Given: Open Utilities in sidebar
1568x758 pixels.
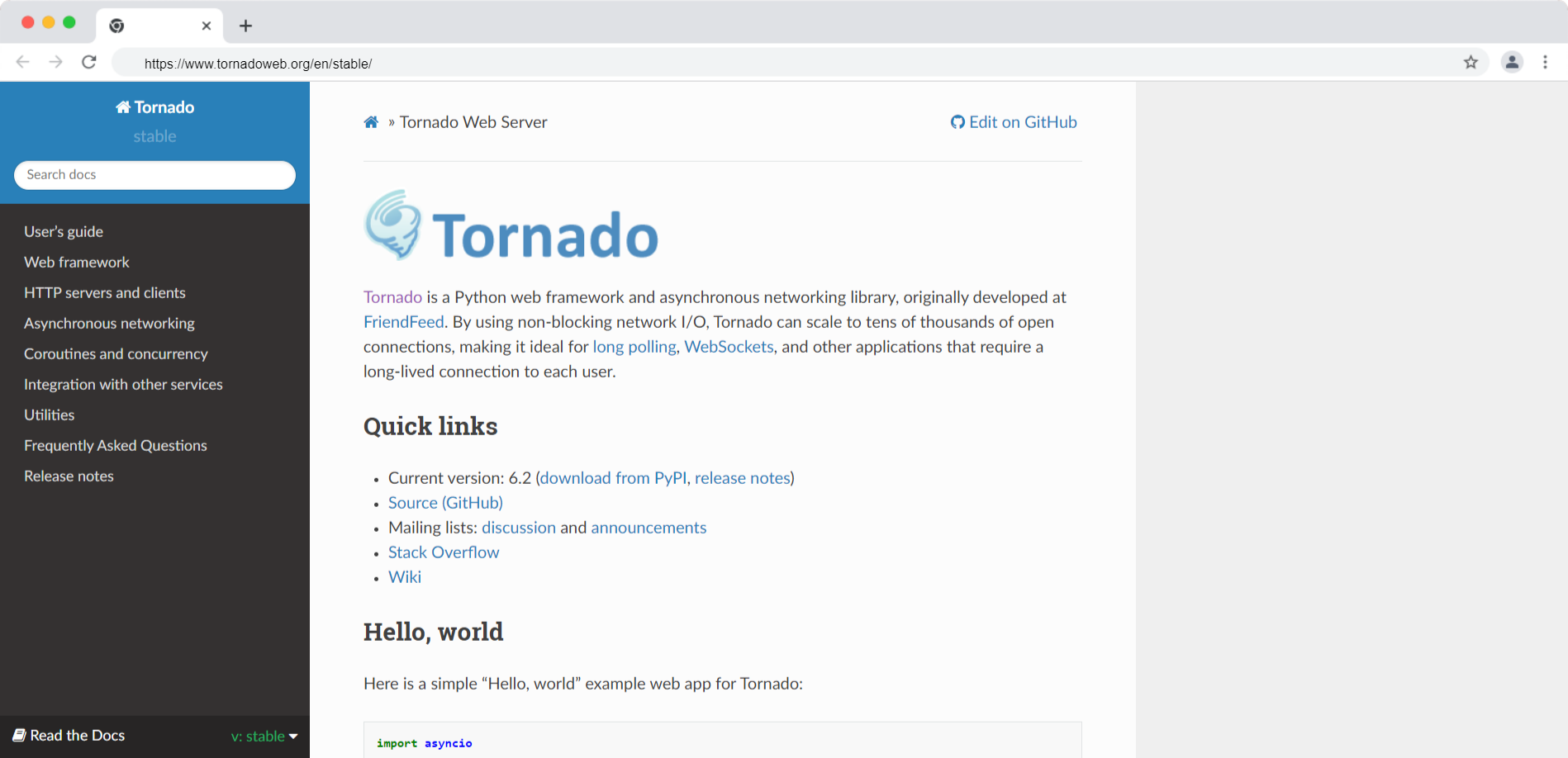Looking at the screenshot, I should click(x=50, y=415).
